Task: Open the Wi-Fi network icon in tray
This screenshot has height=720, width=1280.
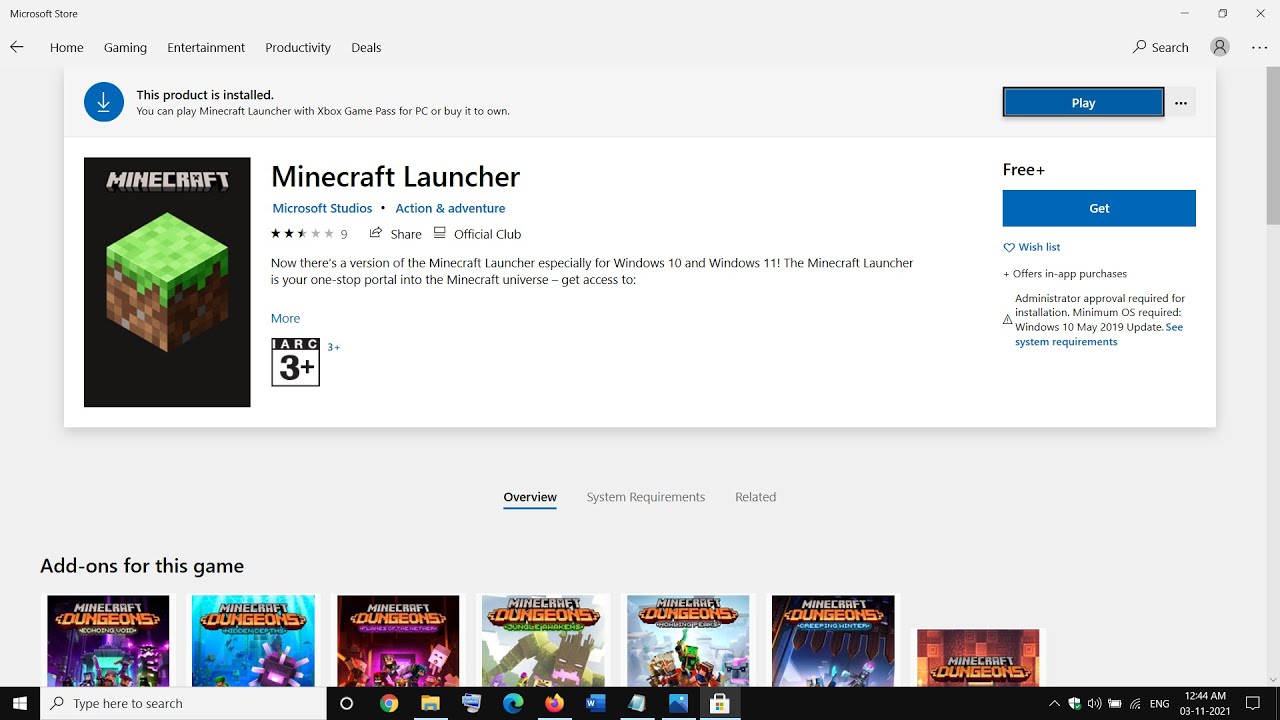Action: (1135, 703)
